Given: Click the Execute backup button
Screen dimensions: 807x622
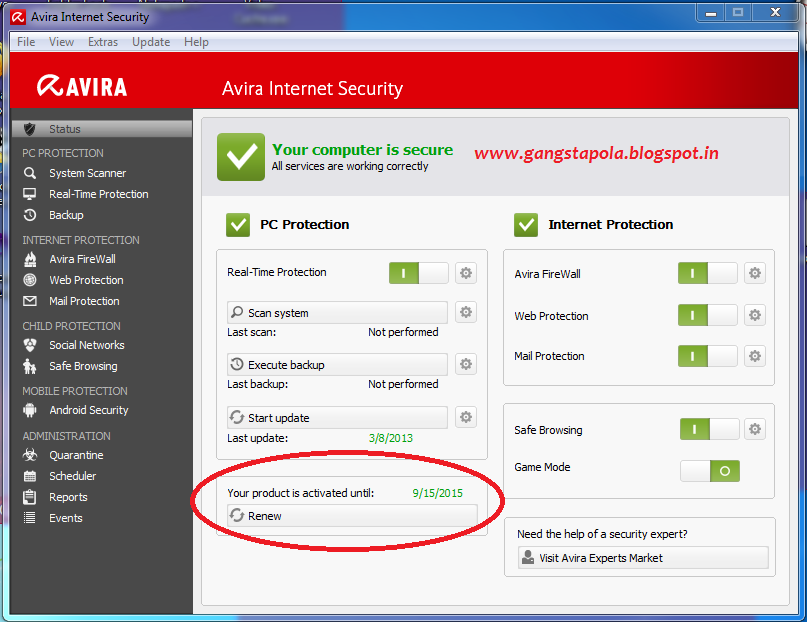Looking at the screenshot, I should (337, 365).
